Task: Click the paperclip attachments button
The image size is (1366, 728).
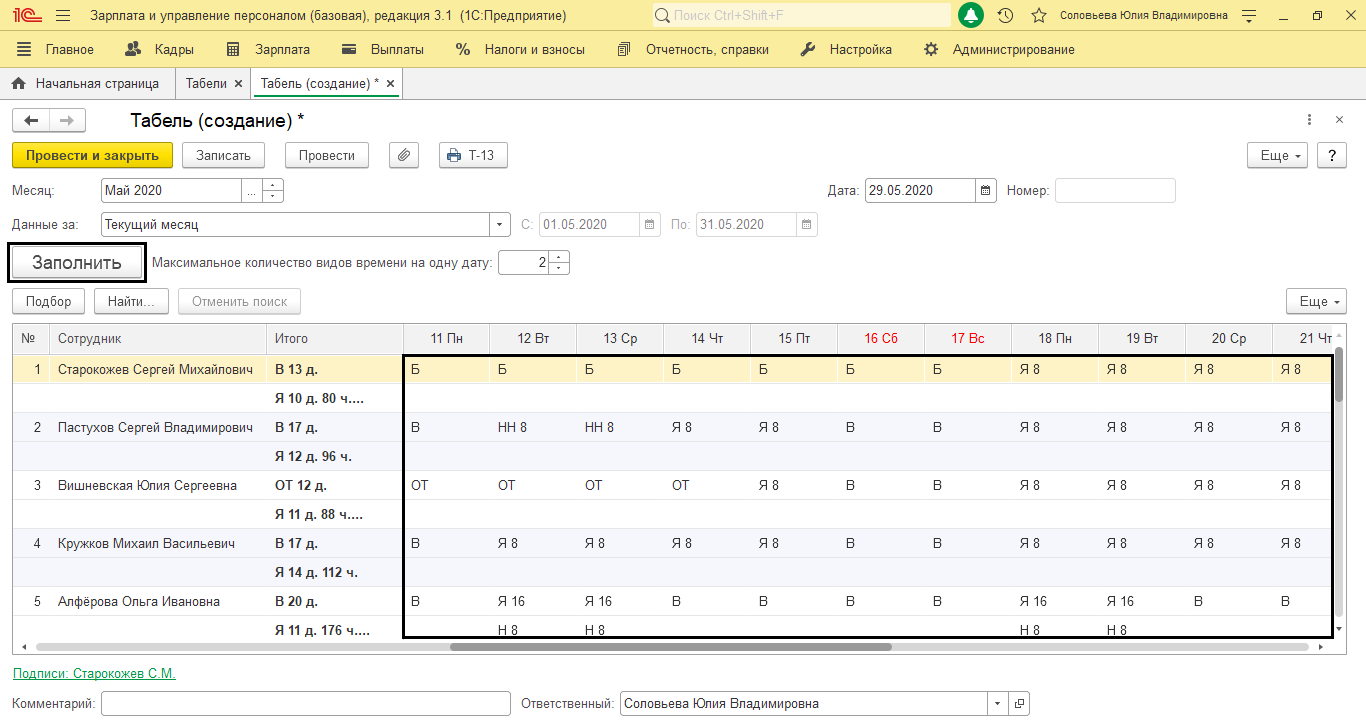Action: 404,155
